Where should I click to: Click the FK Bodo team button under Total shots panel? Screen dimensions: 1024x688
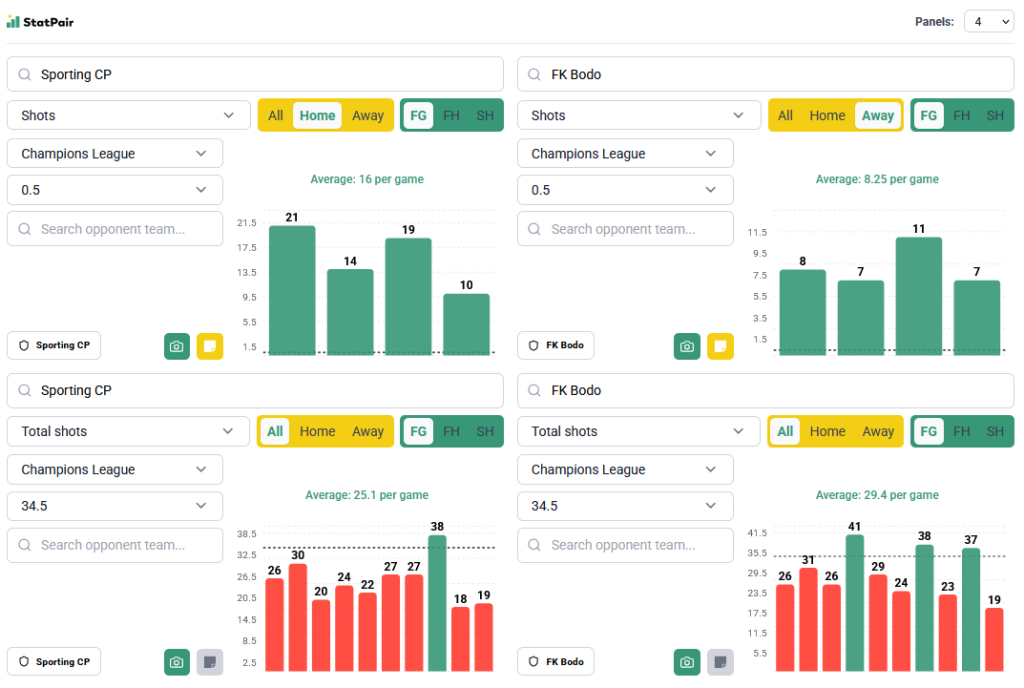(x=556, y=662)
